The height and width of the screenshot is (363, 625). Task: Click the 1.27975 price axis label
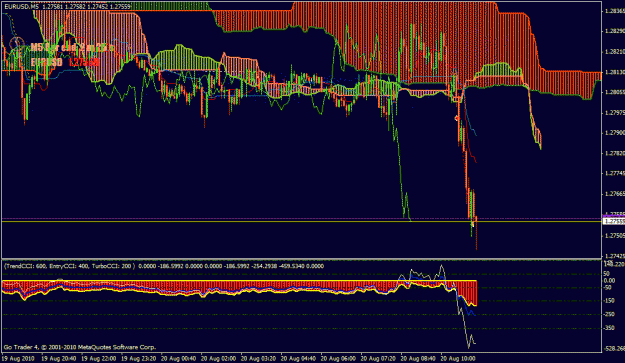coord(614,113)
